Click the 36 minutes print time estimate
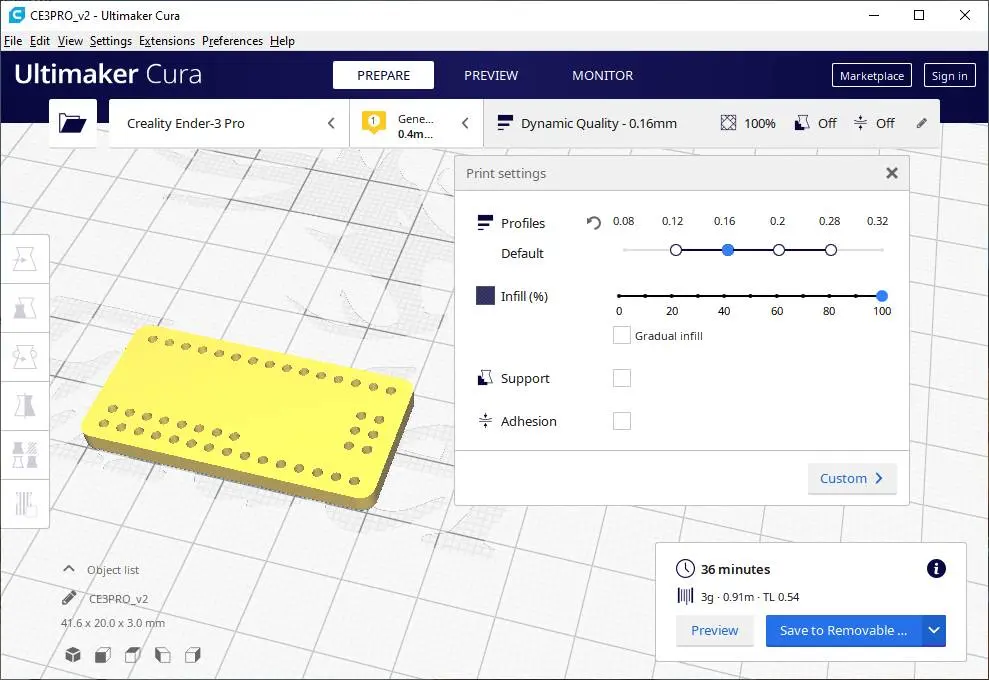Viewport: 989px width, 680px height. [735, 569]
